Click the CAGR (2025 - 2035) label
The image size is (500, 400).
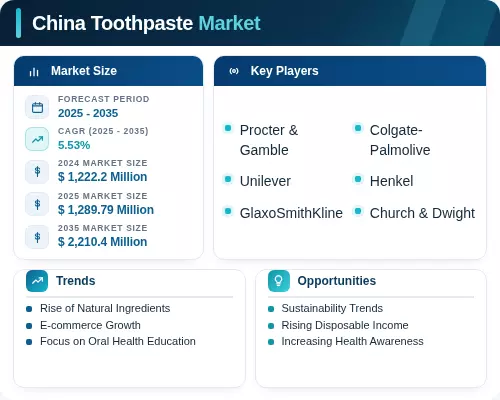point(103,131)
